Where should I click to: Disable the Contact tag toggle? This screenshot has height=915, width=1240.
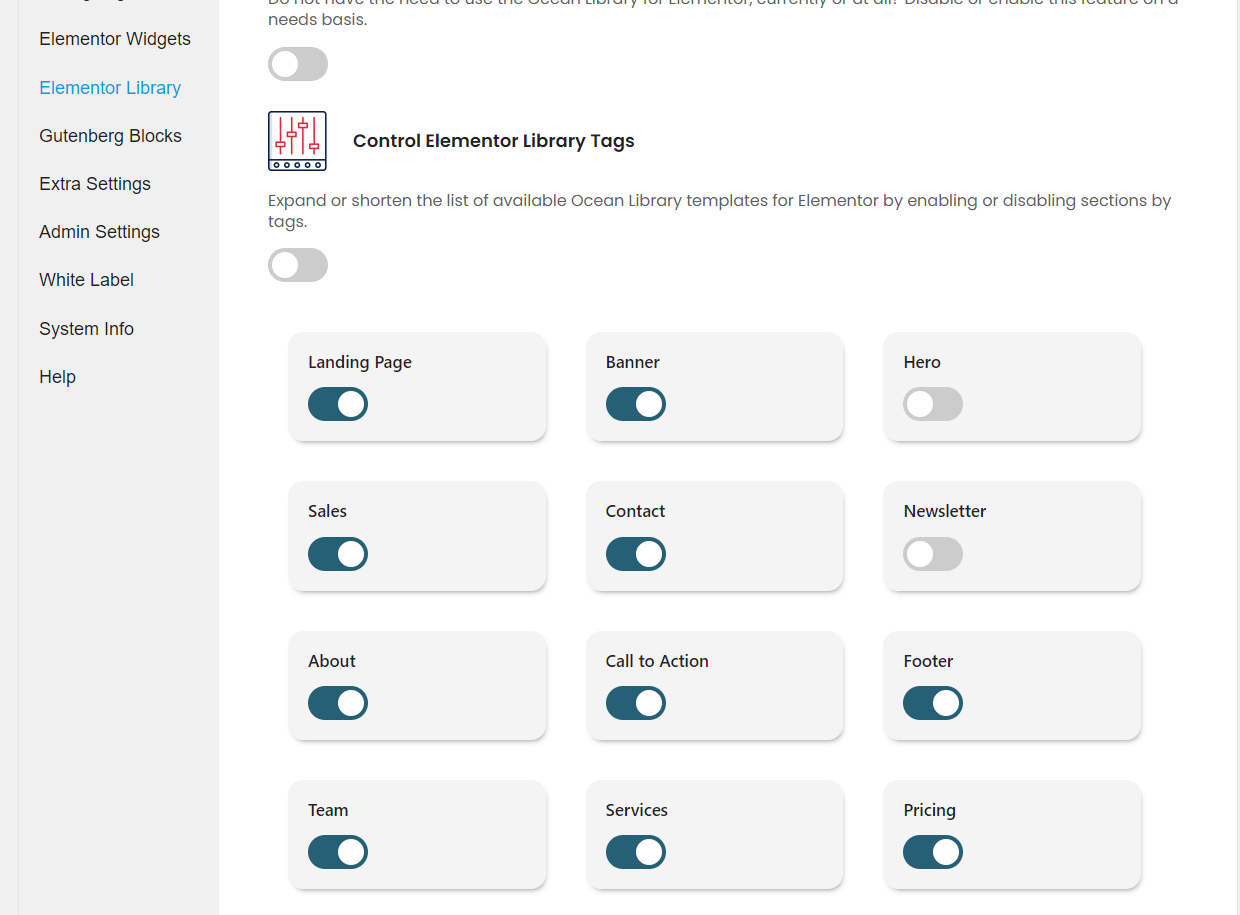[636, 554]
